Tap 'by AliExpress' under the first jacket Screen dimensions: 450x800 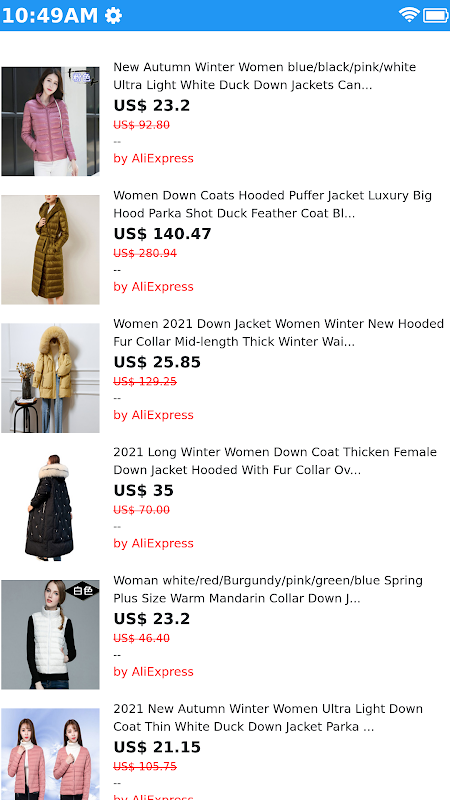(x=154, y=159)
